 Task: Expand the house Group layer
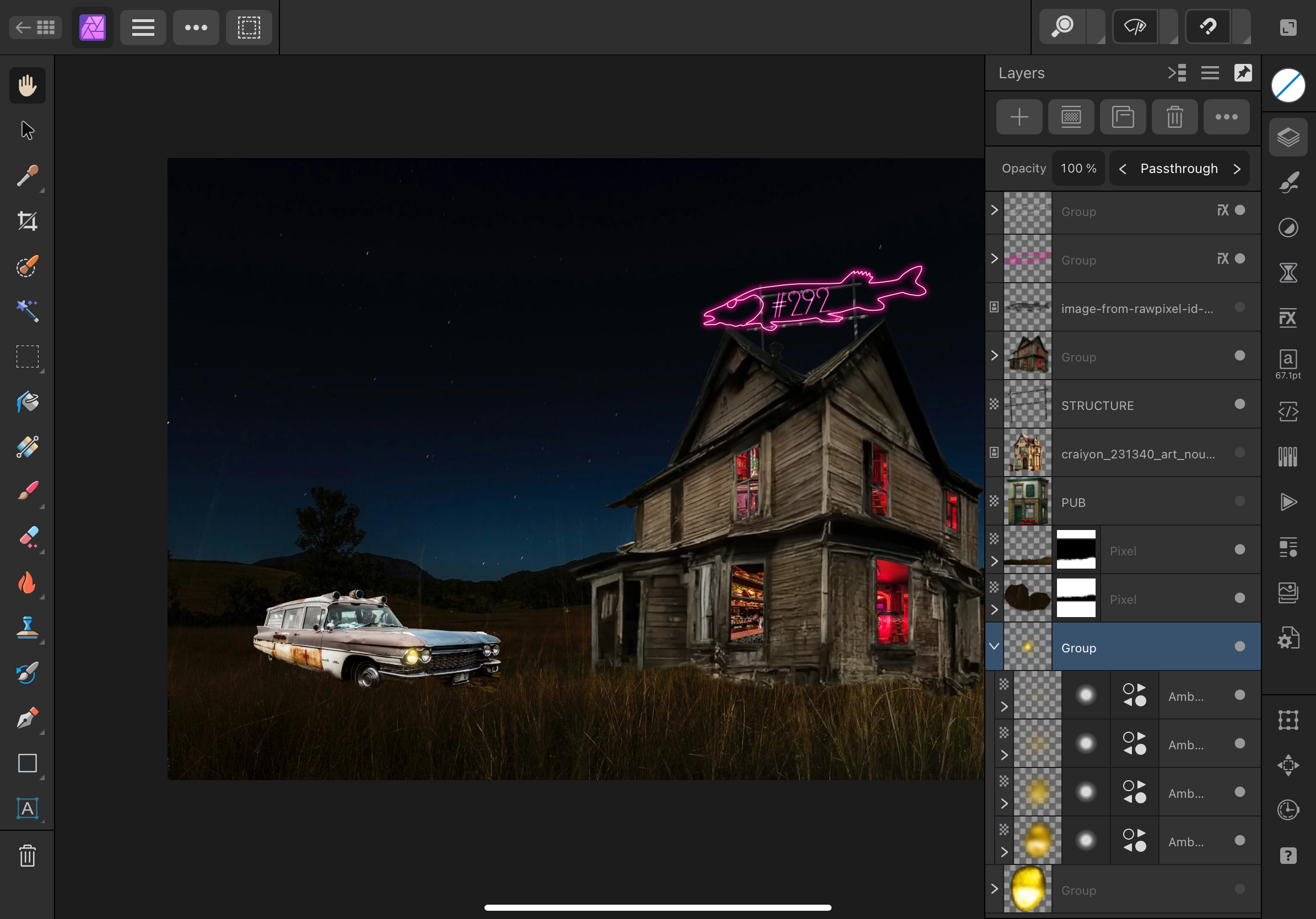(995, 356)
